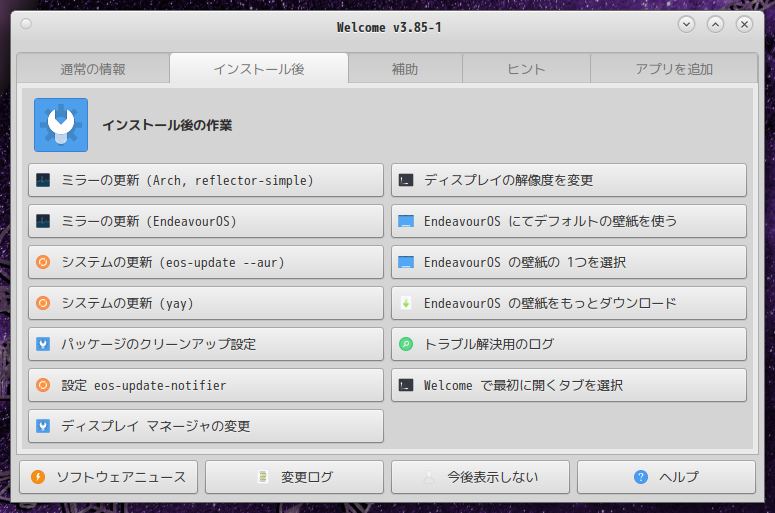The image size is (775, 513).
Task: Click the パッケージのクリーンアップ設定 label text
Action: pos(159,343)
